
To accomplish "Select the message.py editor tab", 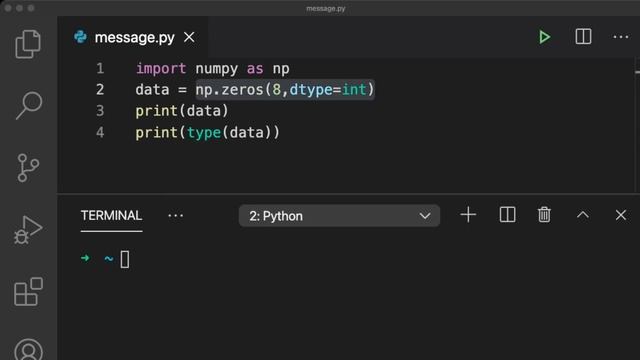I will (x=133, y=37).
